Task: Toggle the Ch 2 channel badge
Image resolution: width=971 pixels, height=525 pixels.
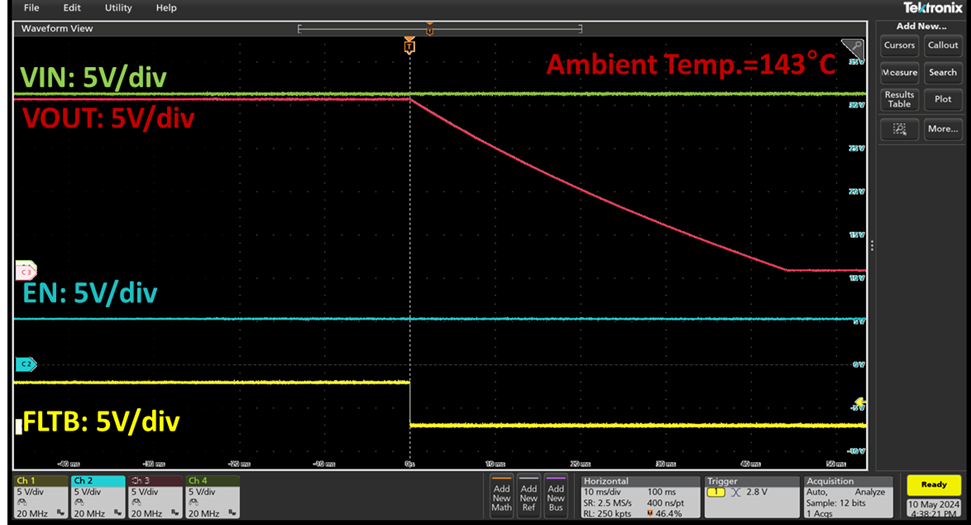Action: click(x=97, y=496)
